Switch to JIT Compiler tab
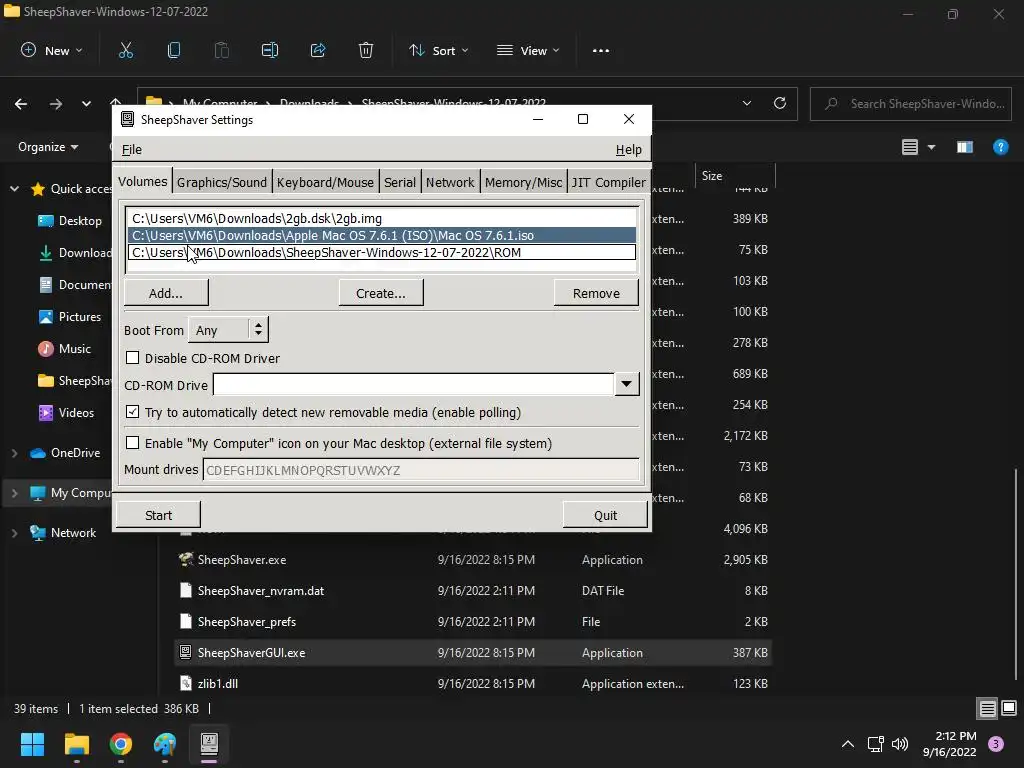 608,182
